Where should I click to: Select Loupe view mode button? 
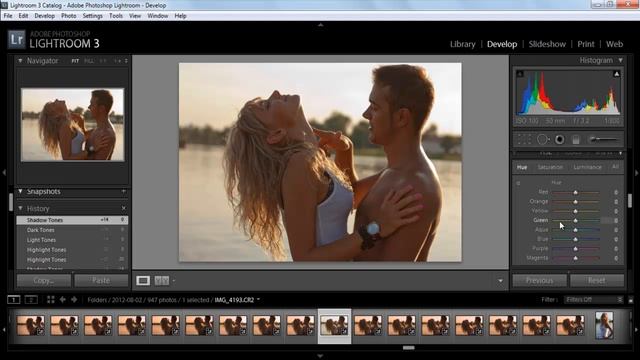pyautogui.click(x=143, y=280)
